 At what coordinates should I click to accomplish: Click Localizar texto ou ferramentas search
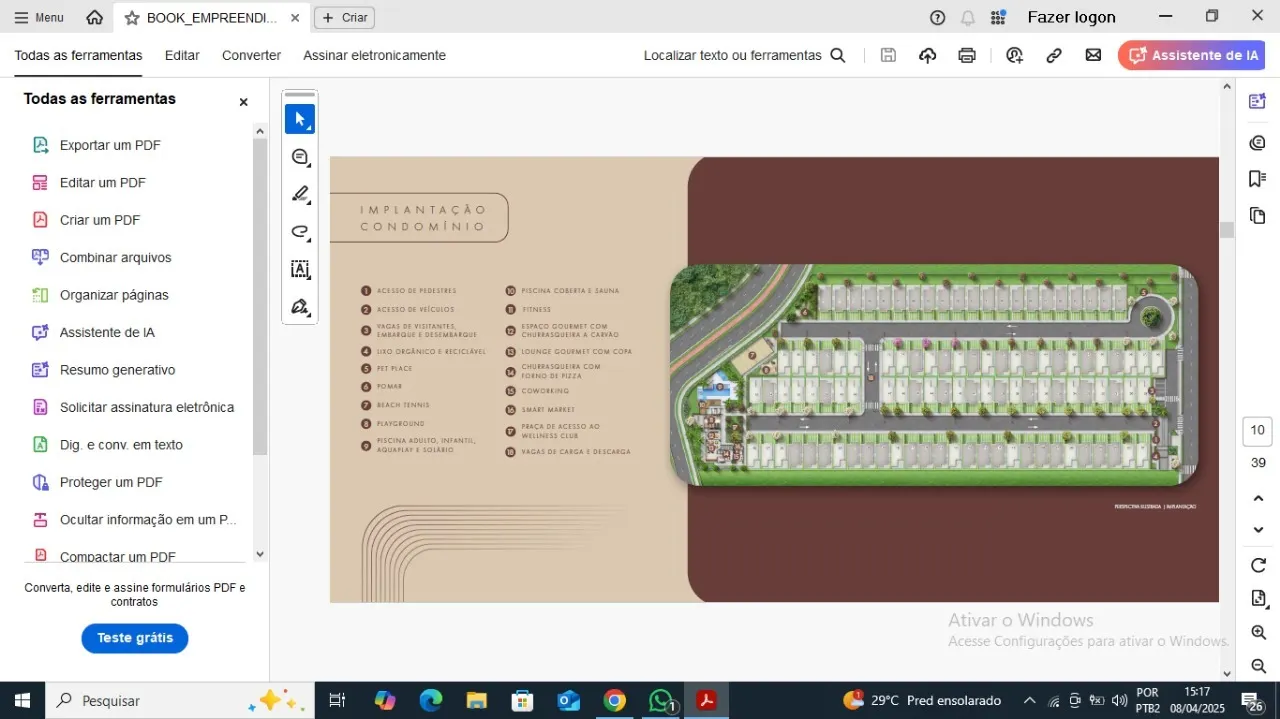tap(745, 55)
